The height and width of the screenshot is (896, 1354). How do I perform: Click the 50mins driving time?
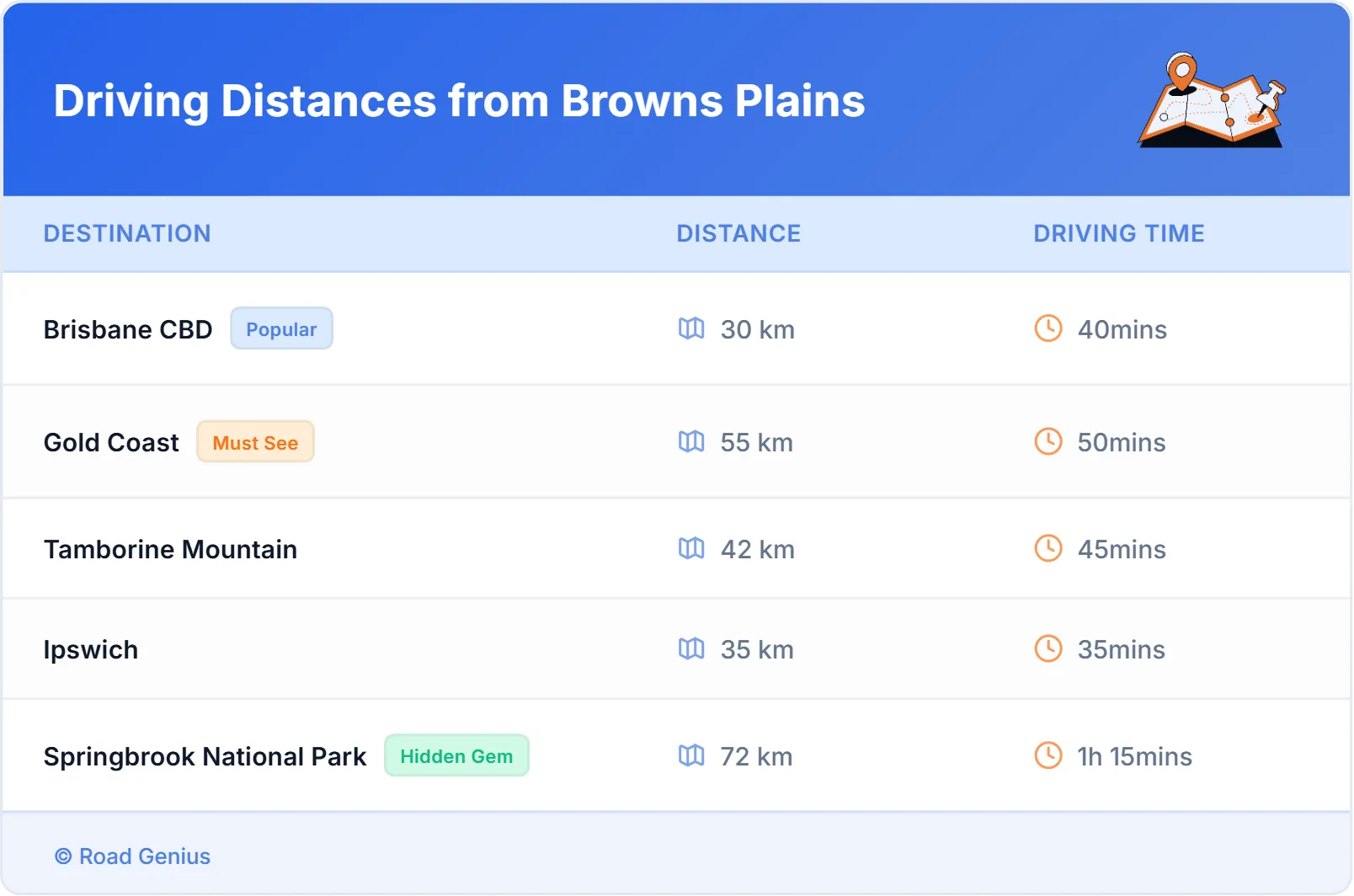pyautogui.click(x=1122, y=442)
